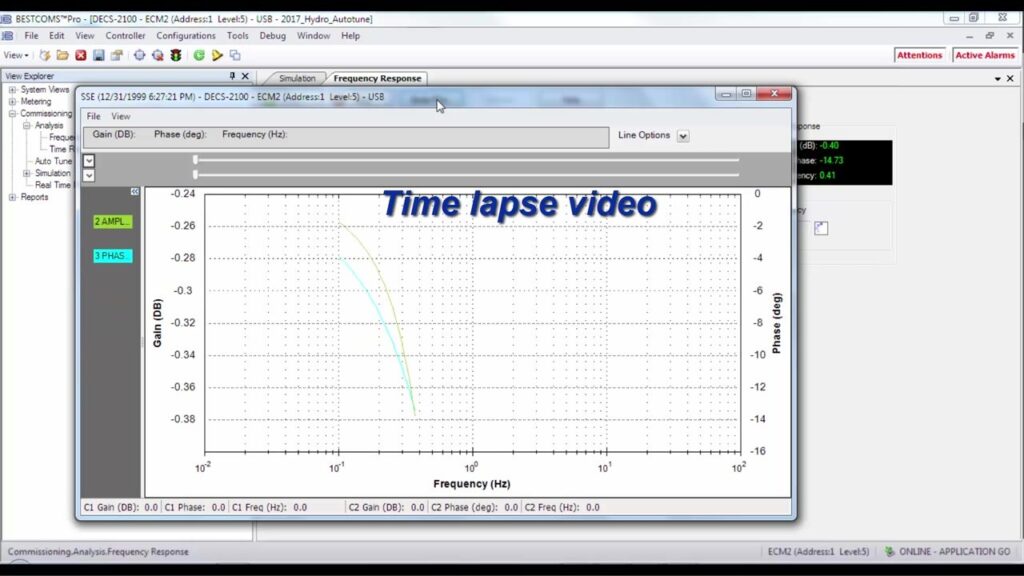Click the yellow arrow toolbar icon
The image size is (1024, 576).
pos(217,55)
